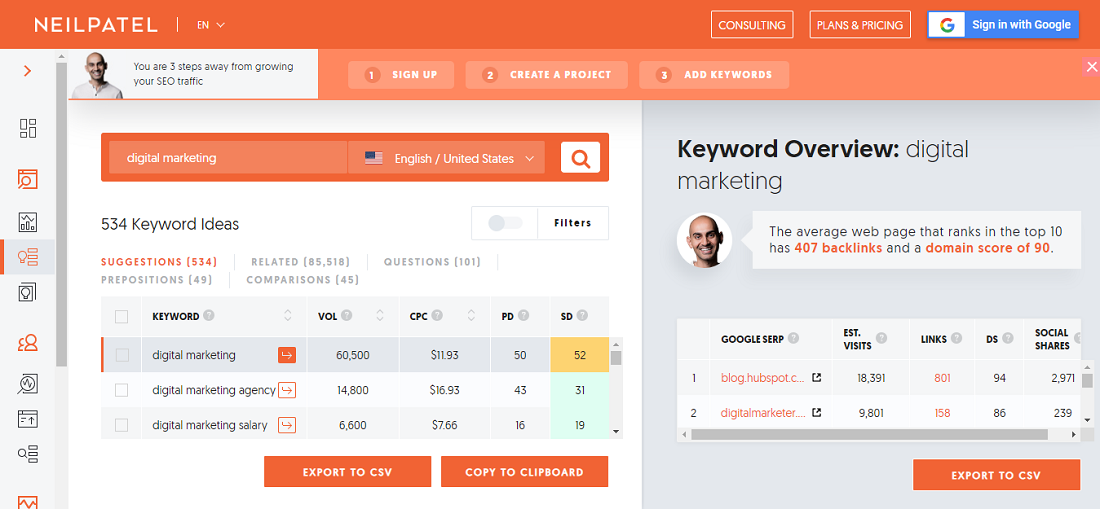Viewport: 1100px width, 509px height.
Task: Click the 801 links value
Action: click(942, 378)
